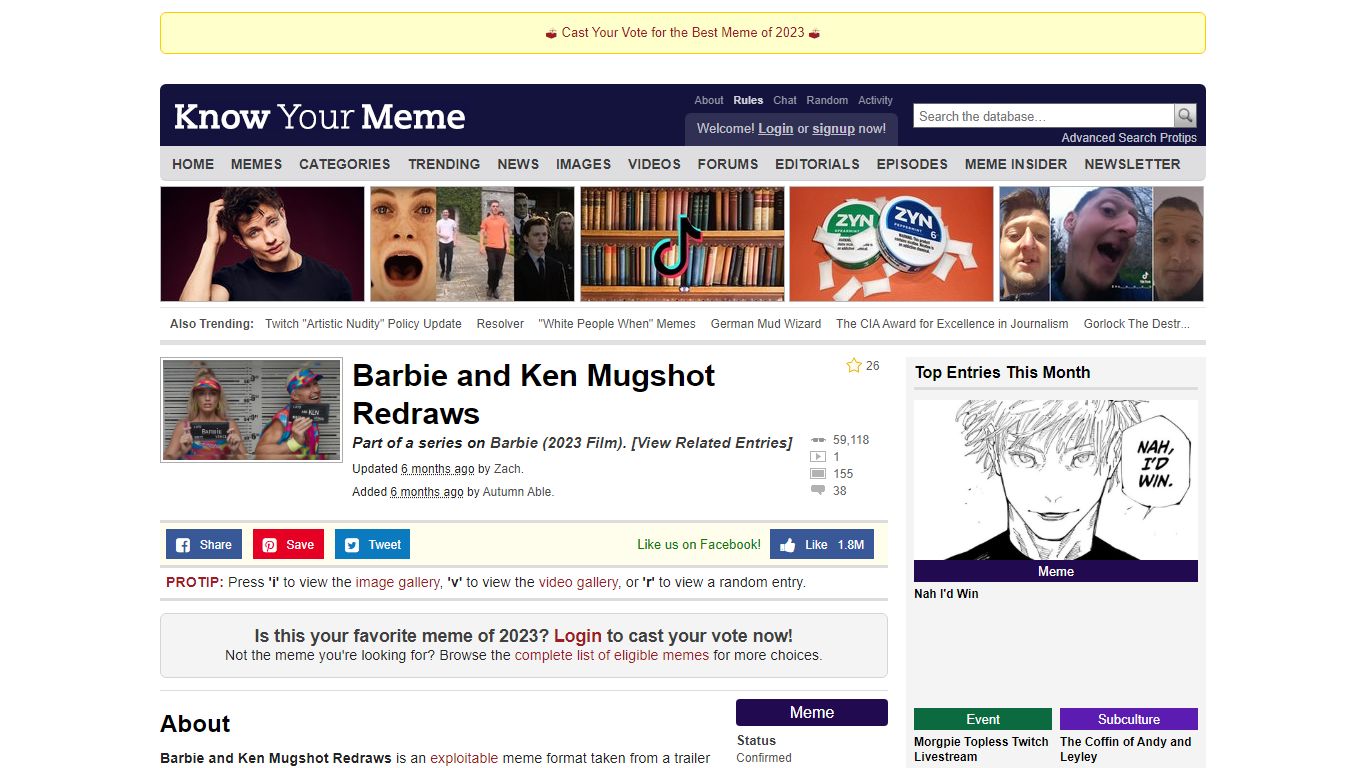
Task: Open the ZYN pouches trending thumbnail
Action: (892, 244)
